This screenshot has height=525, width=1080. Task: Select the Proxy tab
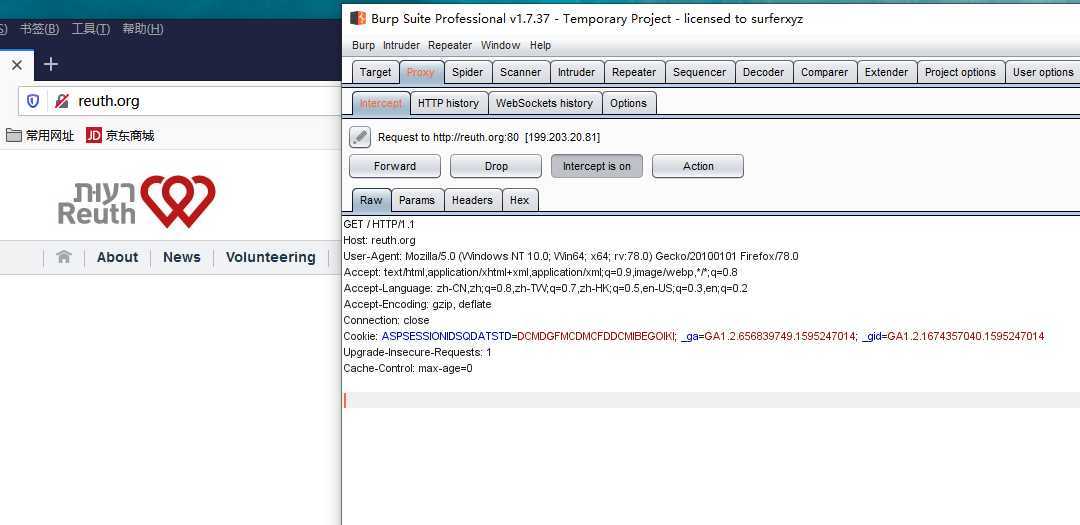pyautogui.click(x=420, y=72)
